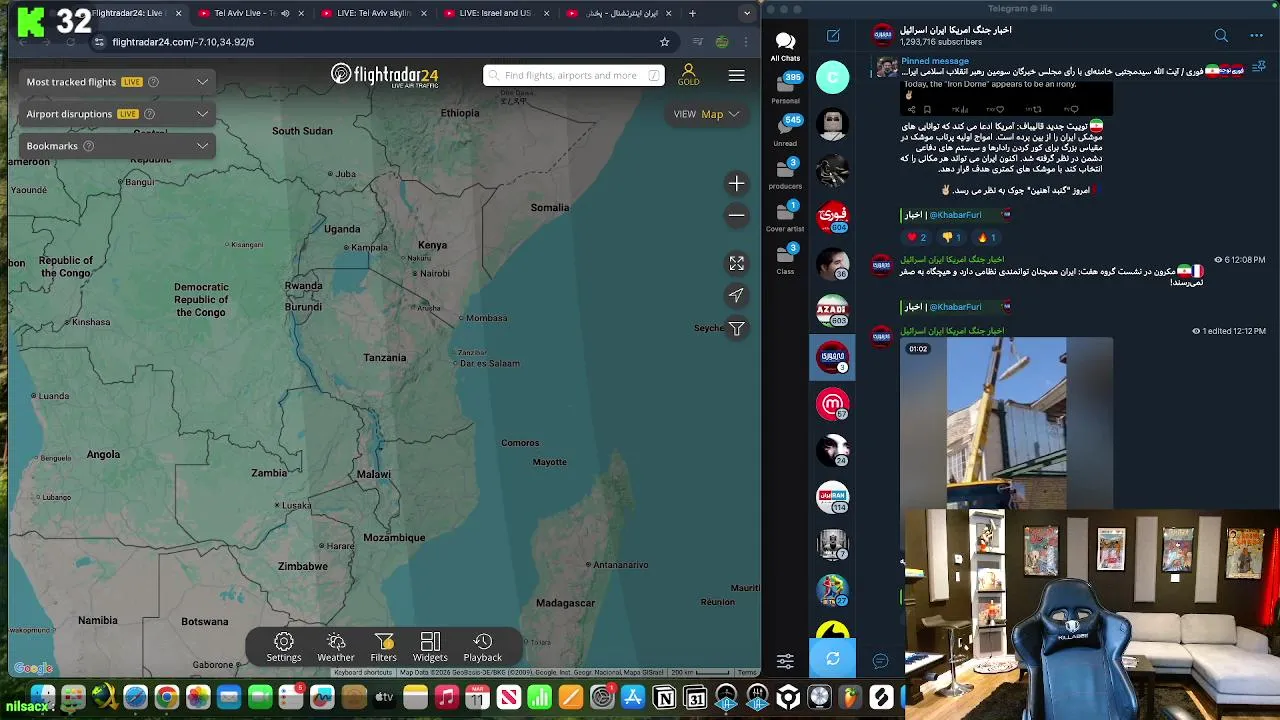The image size is (1280, 720).
Task: Open Music app from the Dock
Action: point(447,698)
